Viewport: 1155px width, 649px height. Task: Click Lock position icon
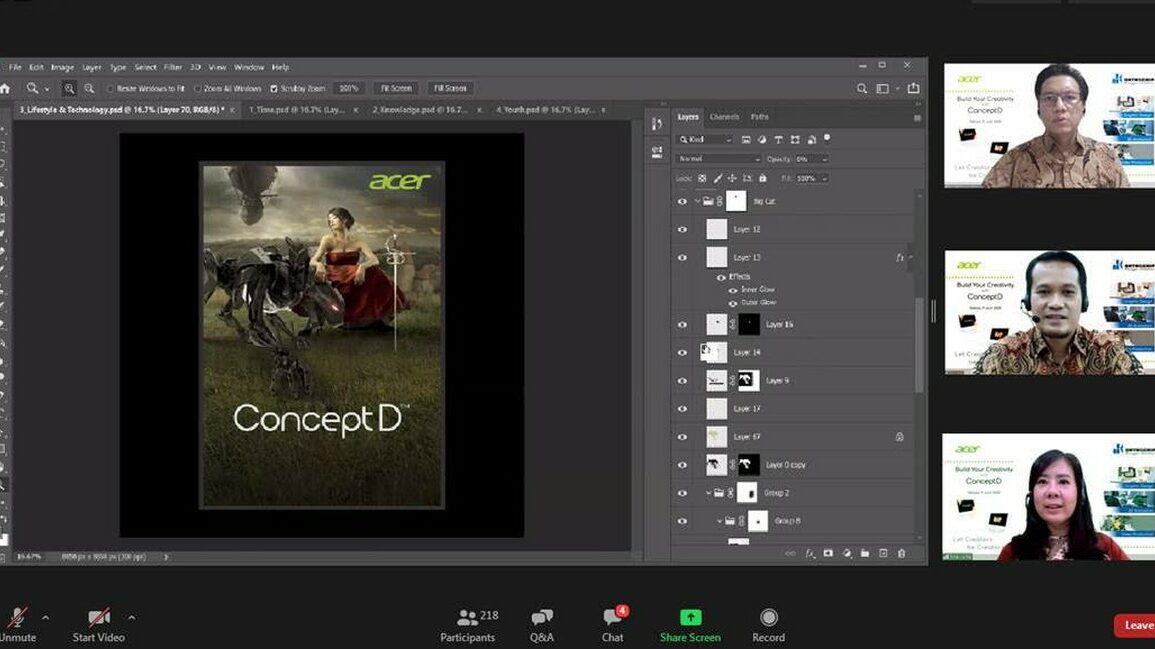pos(732,178)
